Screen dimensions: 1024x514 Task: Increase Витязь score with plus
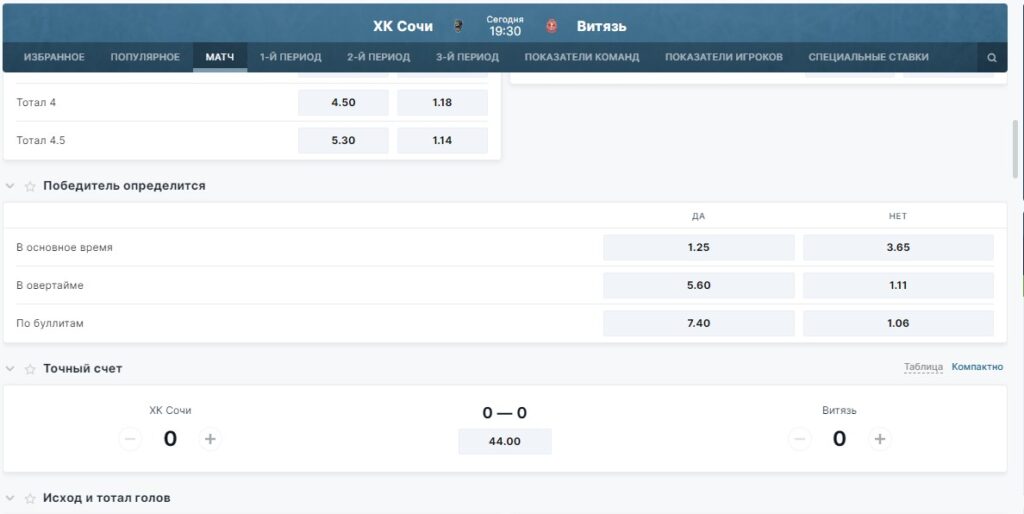click(x=880, y=439)
